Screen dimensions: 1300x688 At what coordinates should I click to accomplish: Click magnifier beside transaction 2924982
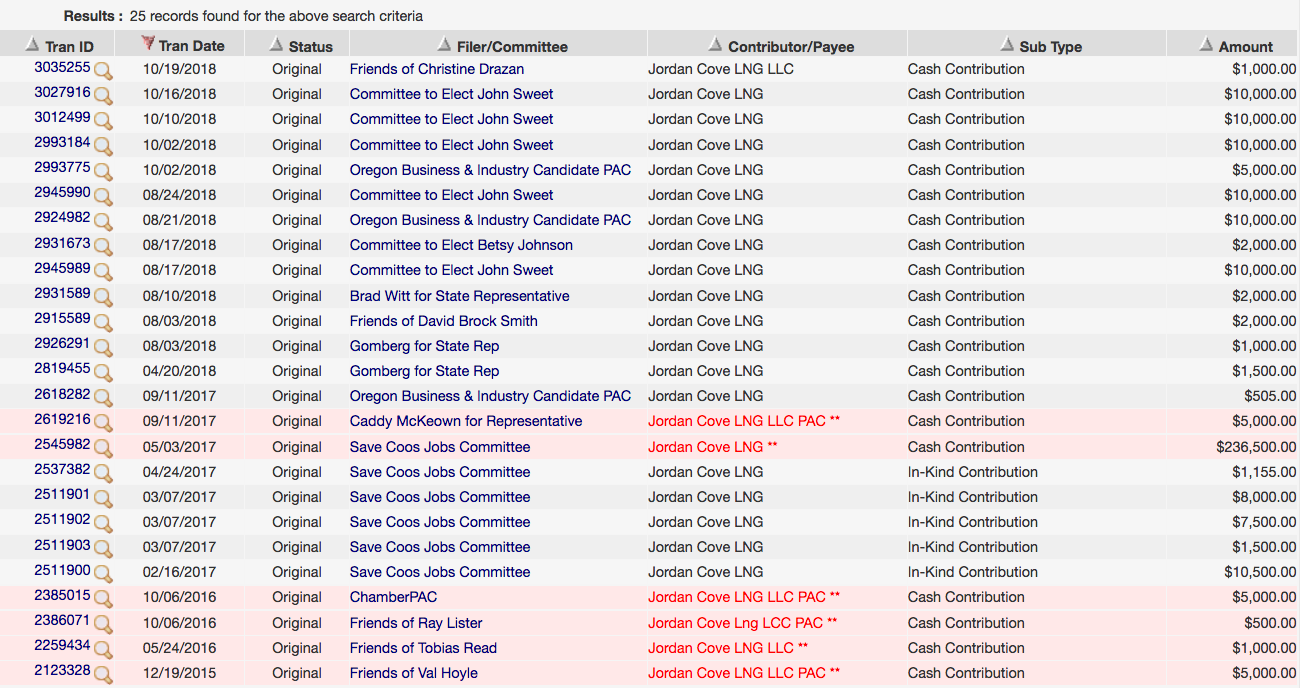103,222
